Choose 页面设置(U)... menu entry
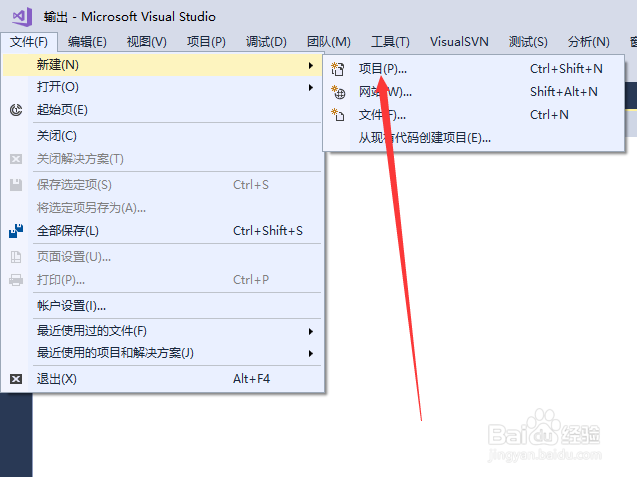The height and width of the screenshot is (477, 637). click(163, 257)
